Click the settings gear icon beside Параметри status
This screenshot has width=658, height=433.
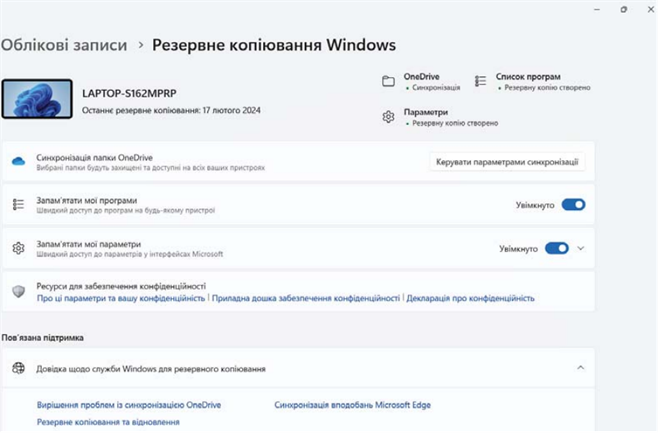coord(388,117)
